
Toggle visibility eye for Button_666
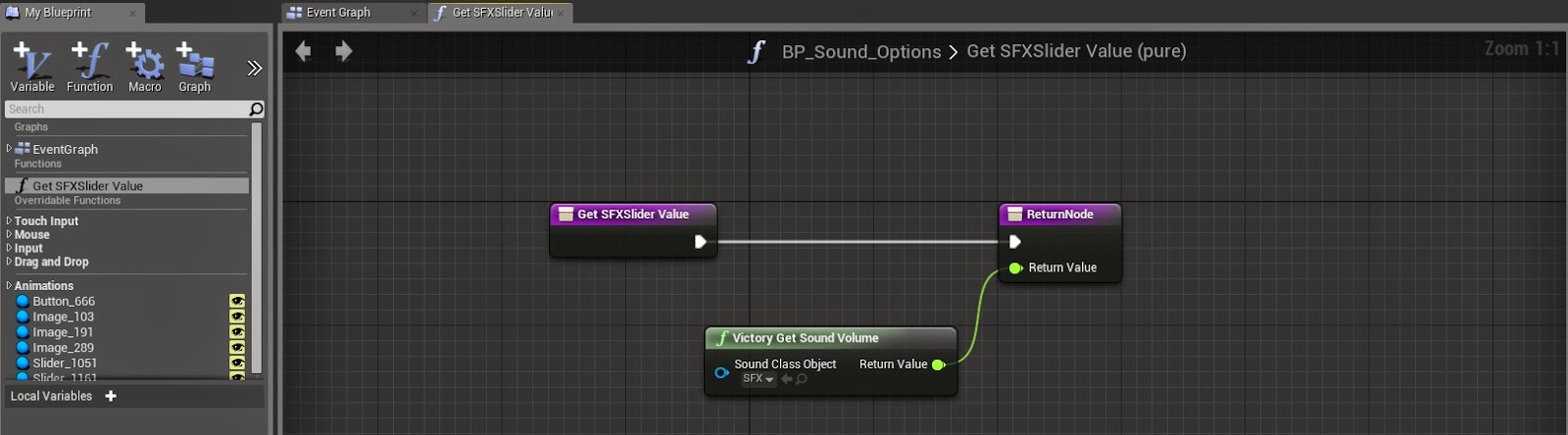click(237, 302)
